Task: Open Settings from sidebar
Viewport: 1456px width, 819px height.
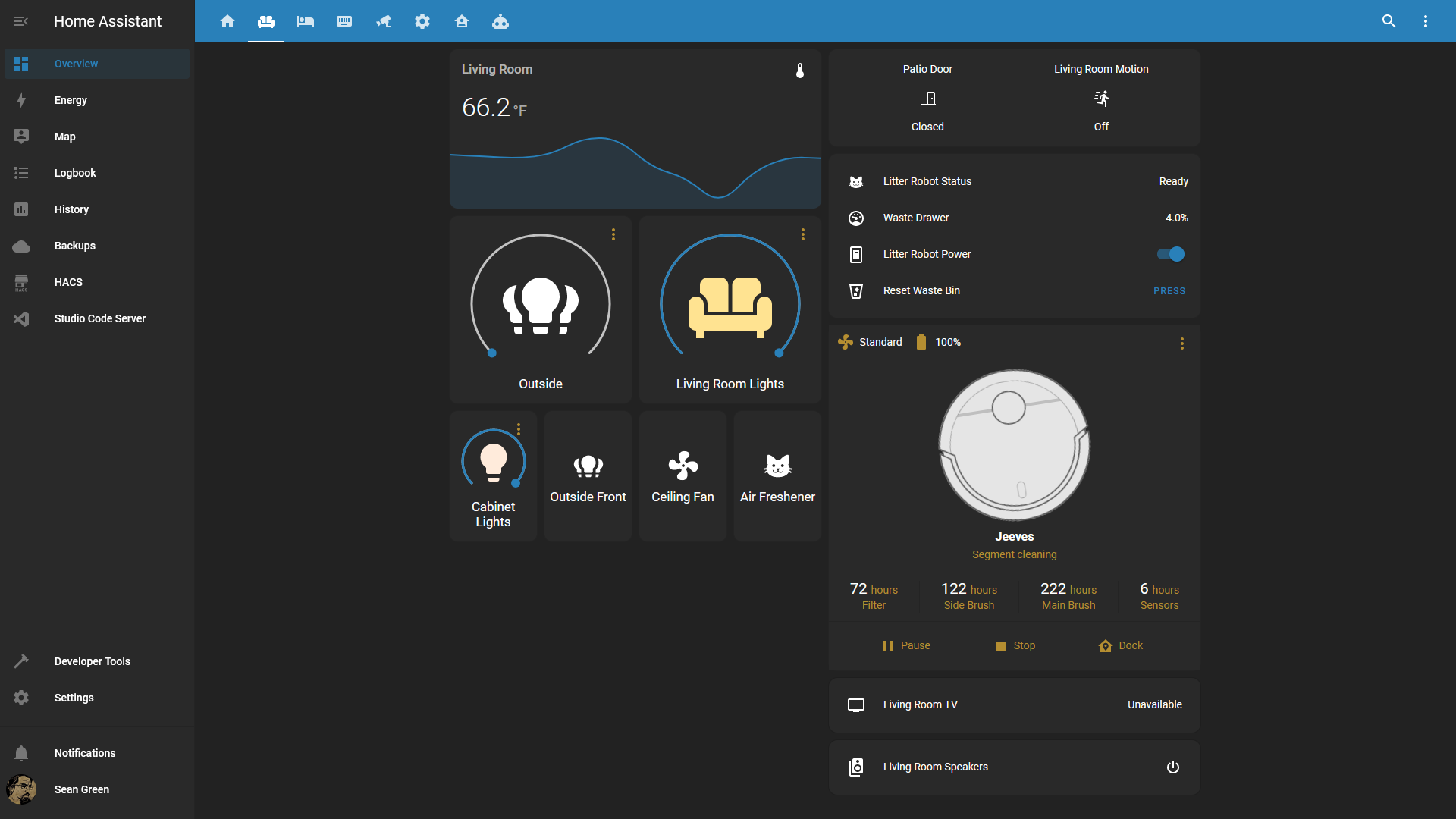Action: point(97,698)
